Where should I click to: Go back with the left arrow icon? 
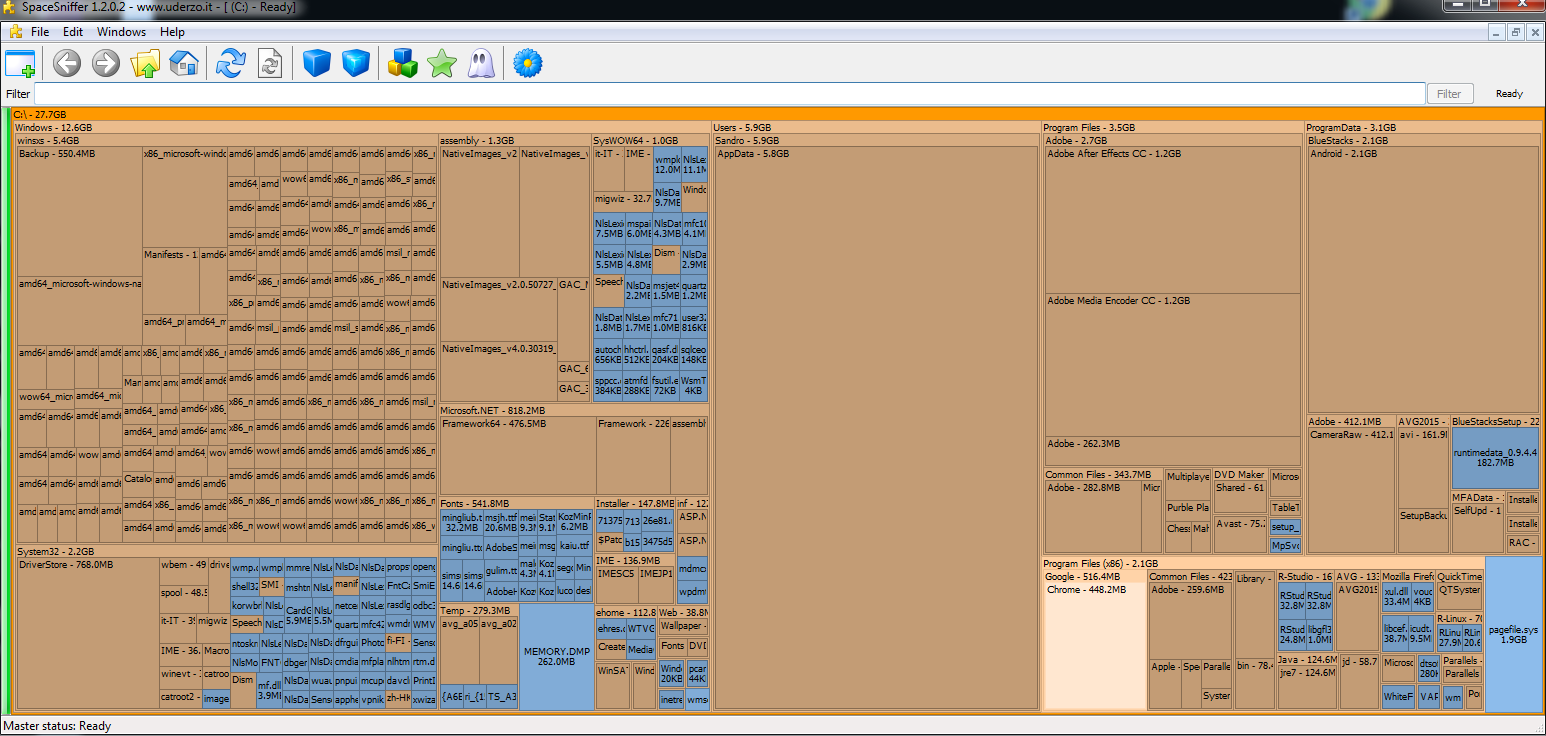67,64
